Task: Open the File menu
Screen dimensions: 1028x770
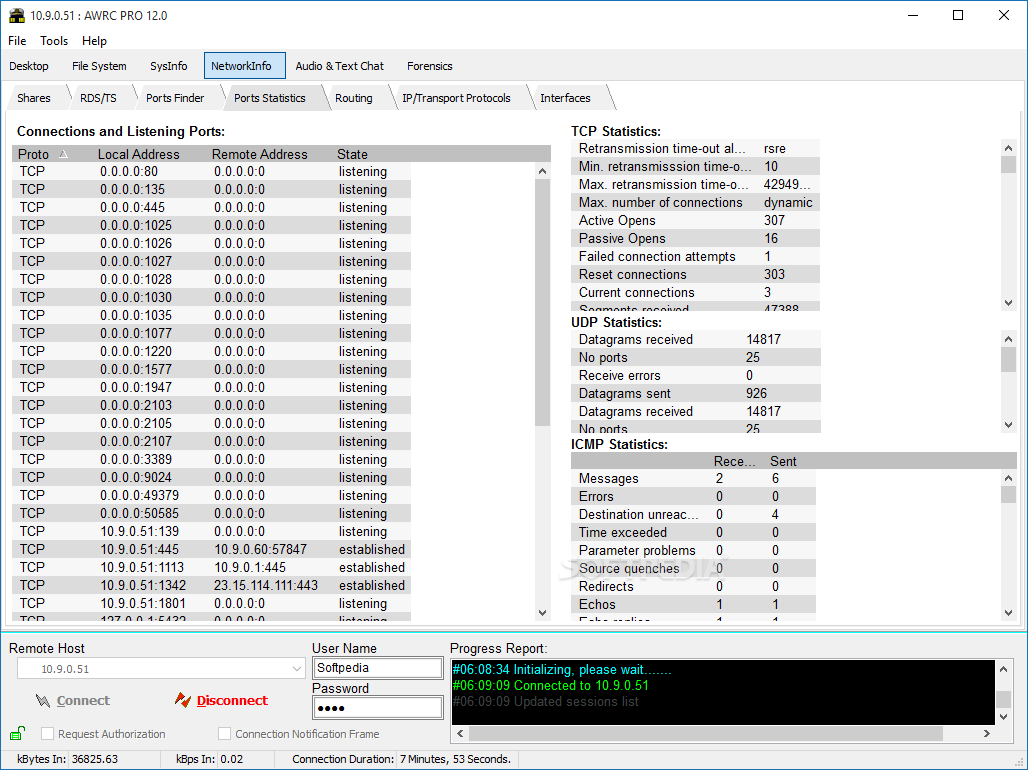Action: 17,41
